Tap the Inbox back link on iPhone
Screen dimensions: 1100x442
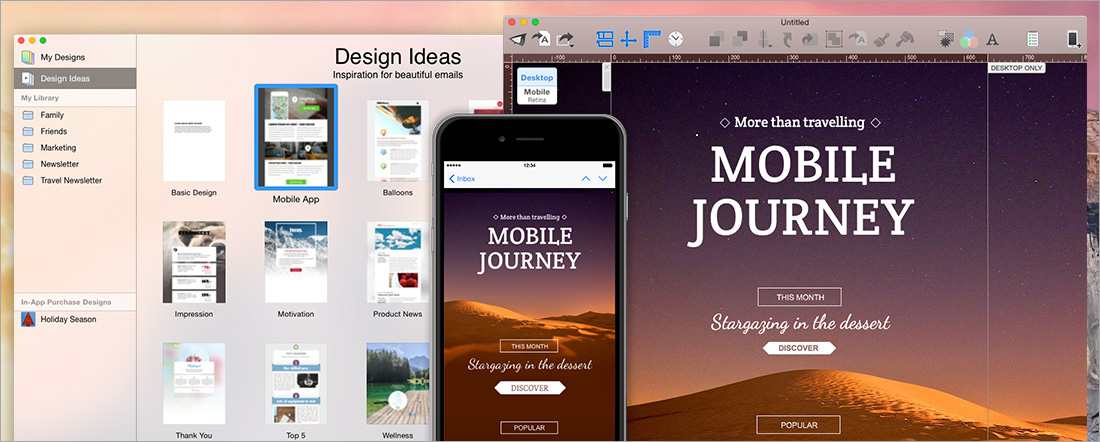(462, 179)
